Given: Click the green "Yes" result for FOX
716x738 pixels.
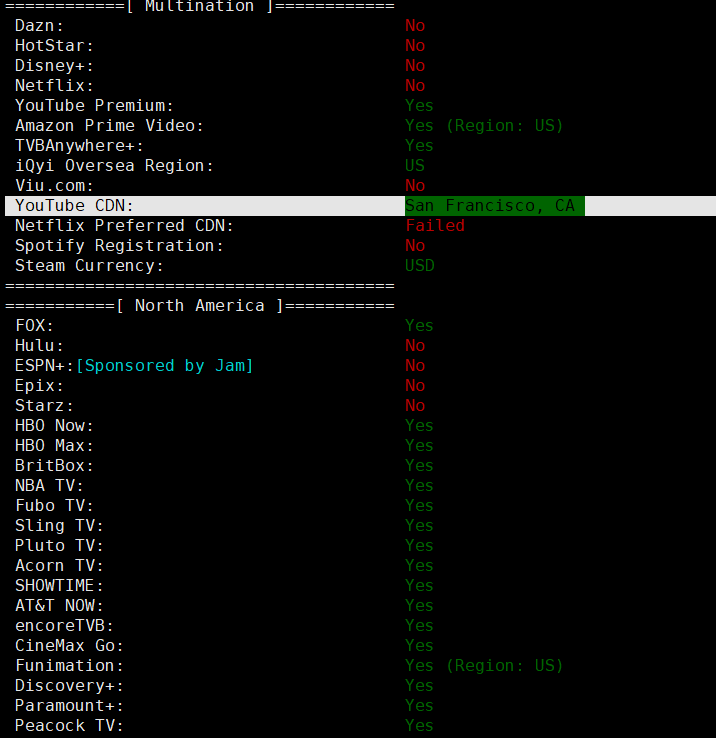Looking at the screenshot, I should (x=419, y=326).
